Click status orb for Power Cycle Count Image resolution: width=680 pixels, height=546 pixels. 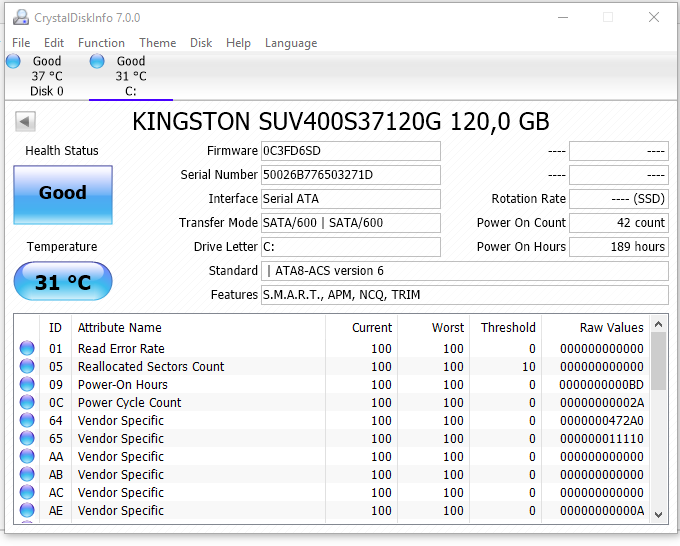(27, 402)
